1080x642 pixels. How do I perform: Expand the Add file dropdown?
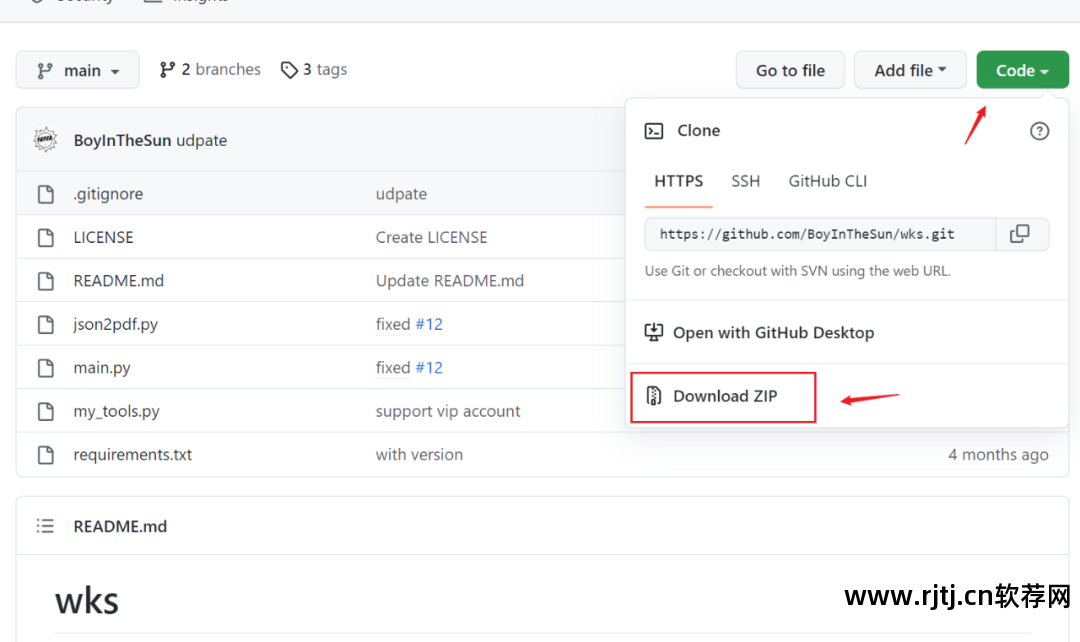pyautogui.click(x=910, y=70)
